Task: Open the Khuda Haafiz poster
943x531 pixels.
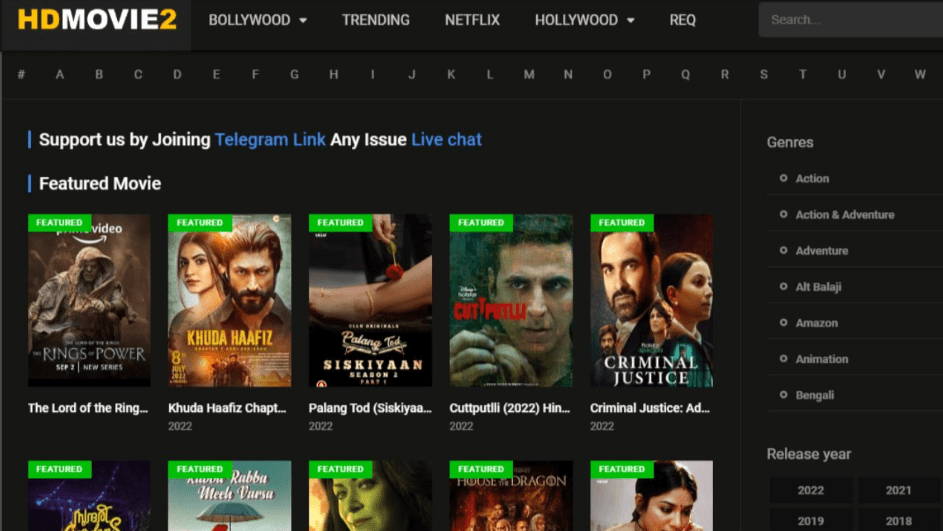Action: [230, 300]
